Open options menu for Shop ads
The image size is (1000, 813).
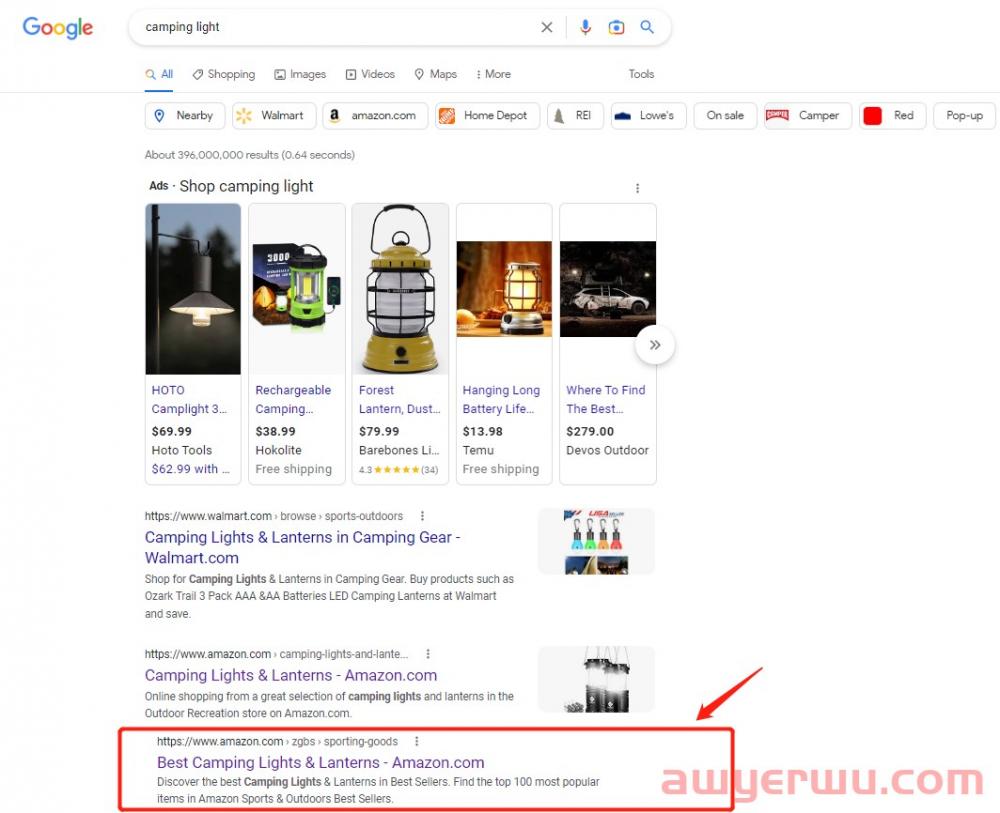coord(637,188)
